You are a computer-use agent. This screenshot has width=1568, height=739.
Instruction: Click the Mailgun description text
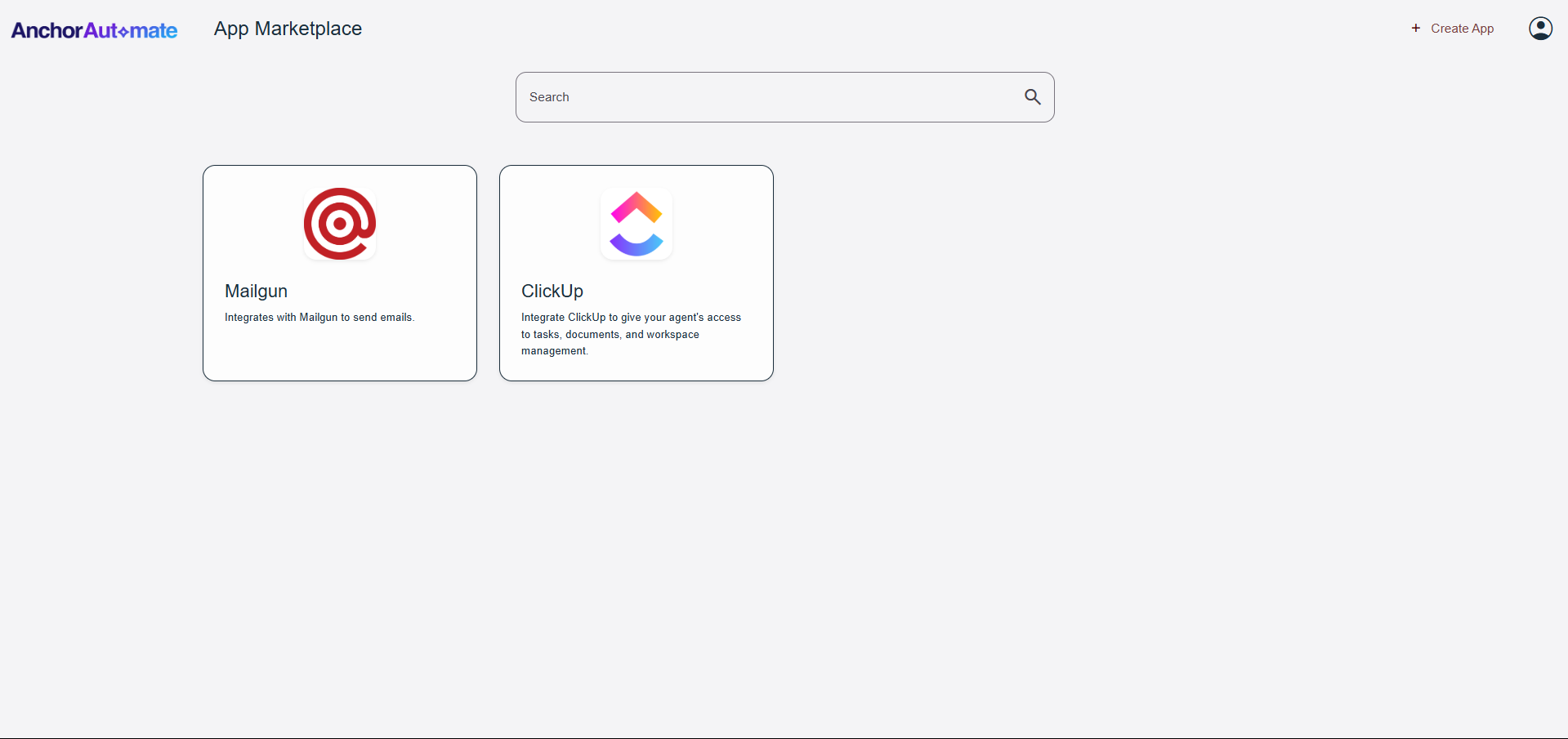coord(319,317)
